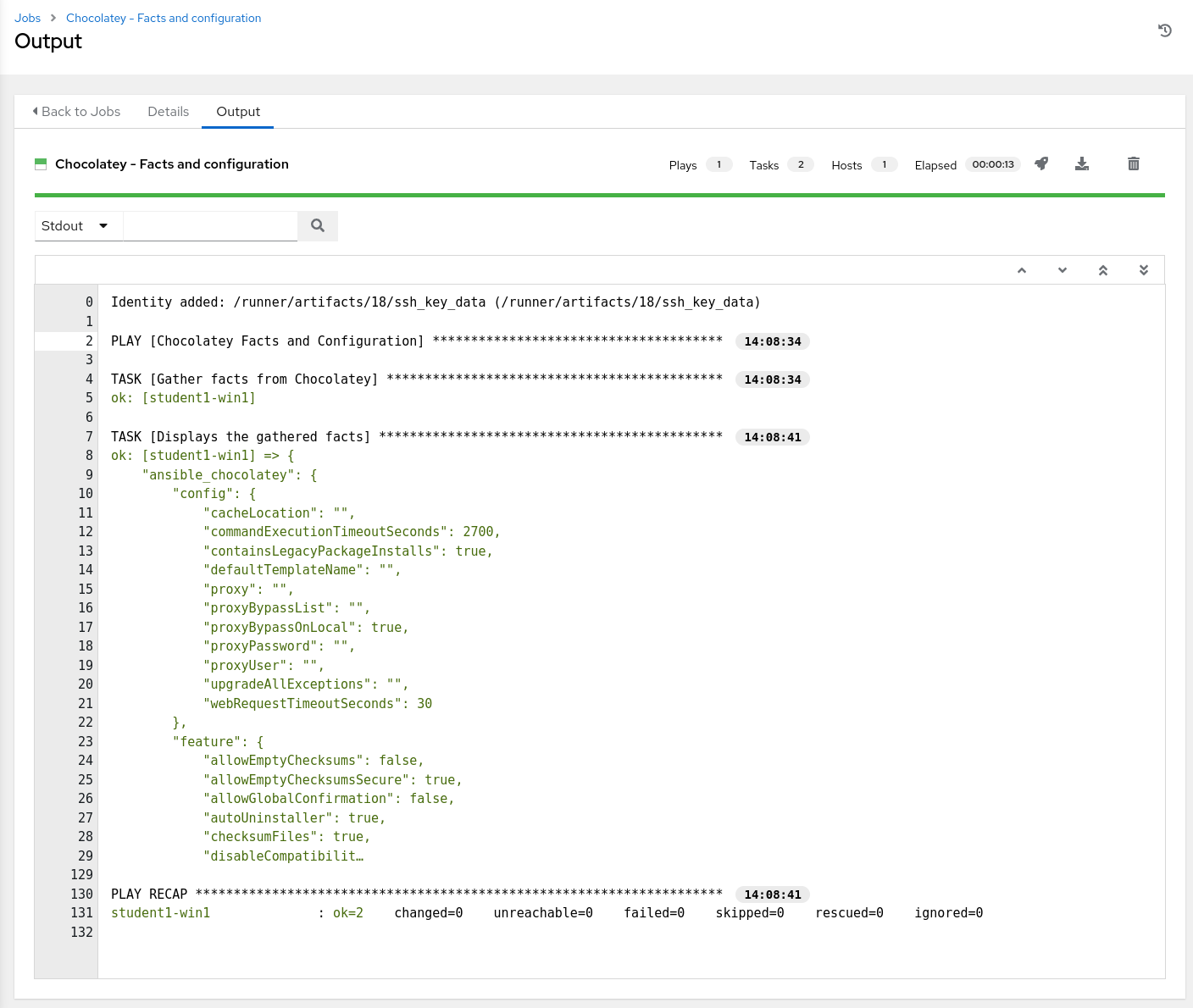Click the student1-win1 recap line
The height and width of the screenshot is (1008, 1193).
click(547, 912)
